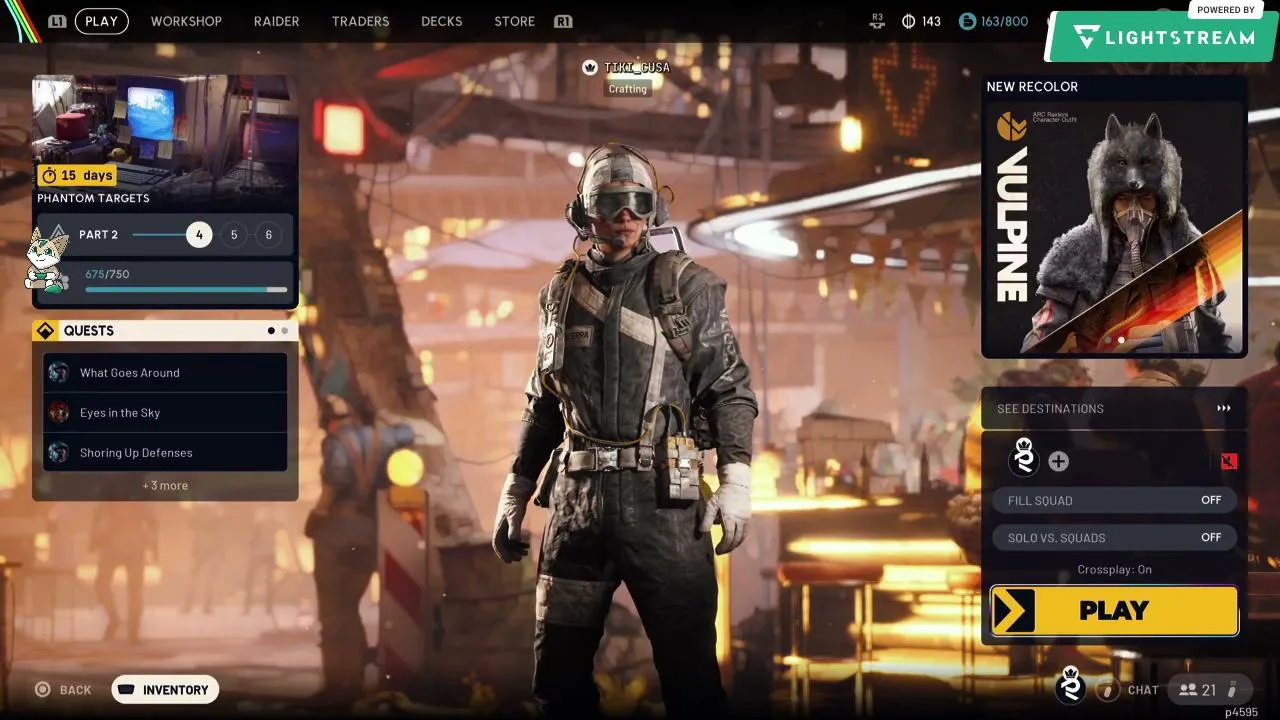The image size is (1280, 720).
Task: Switch to the Store tab
Action: 514,21
